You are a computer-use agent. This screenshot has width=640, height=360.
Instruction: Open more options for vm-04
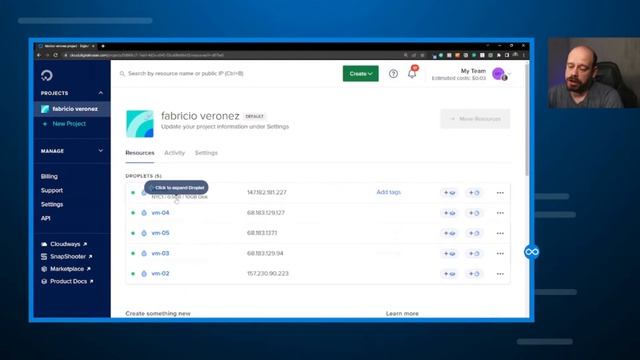[500, 213]
